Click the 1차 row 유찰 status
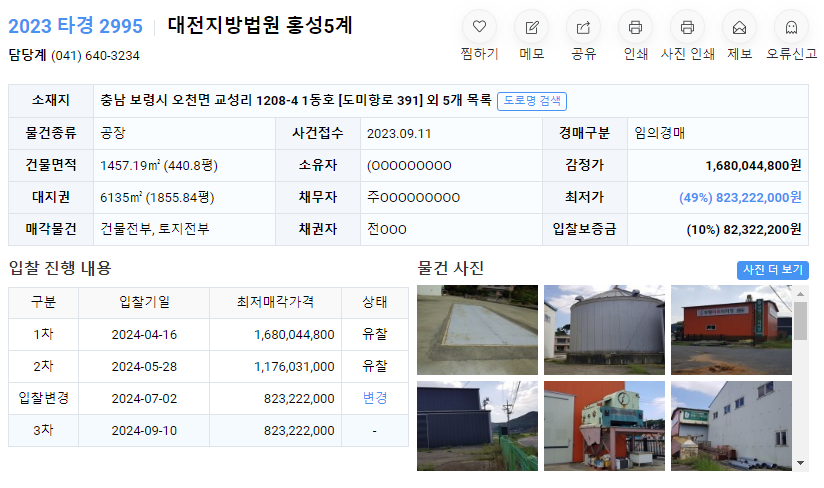 [x=375, y=334]
